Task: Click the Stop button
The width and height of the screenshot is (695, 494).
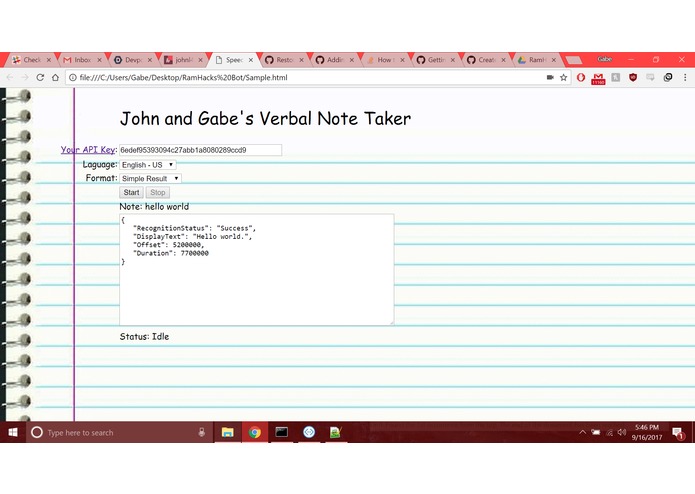Action: pyautogui.click(x=157, y=192)
